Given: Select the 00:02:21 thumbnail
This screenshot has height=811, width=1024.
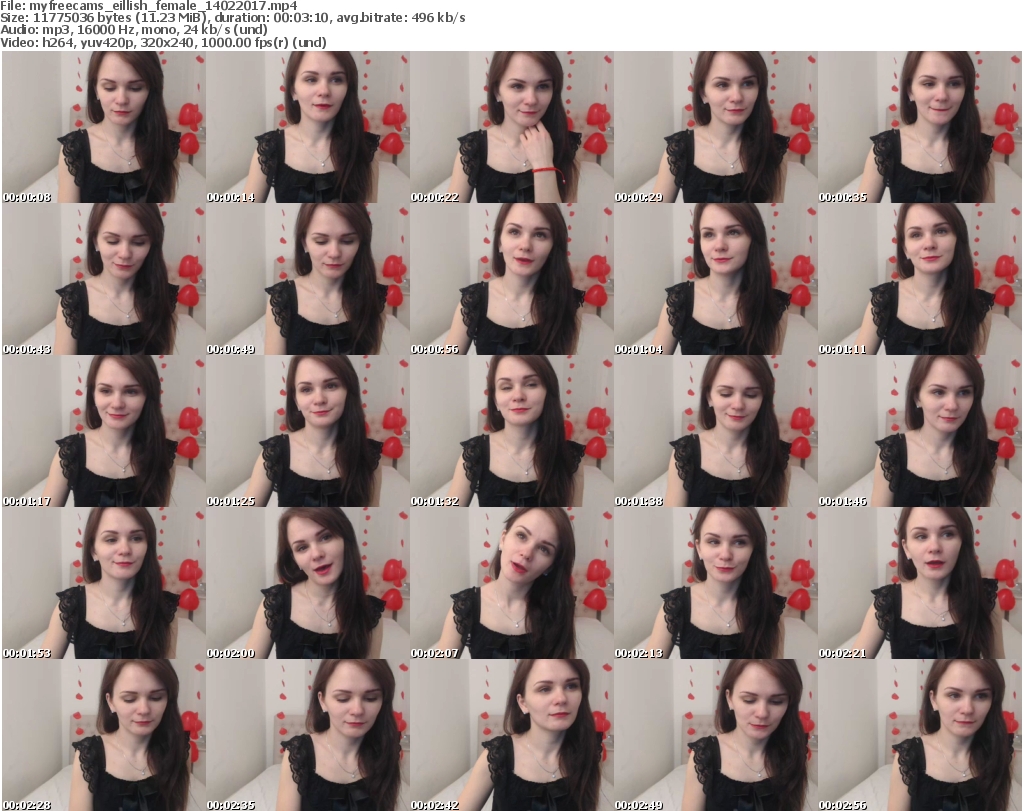Looking at the screenshot, I should pos(920,583).
